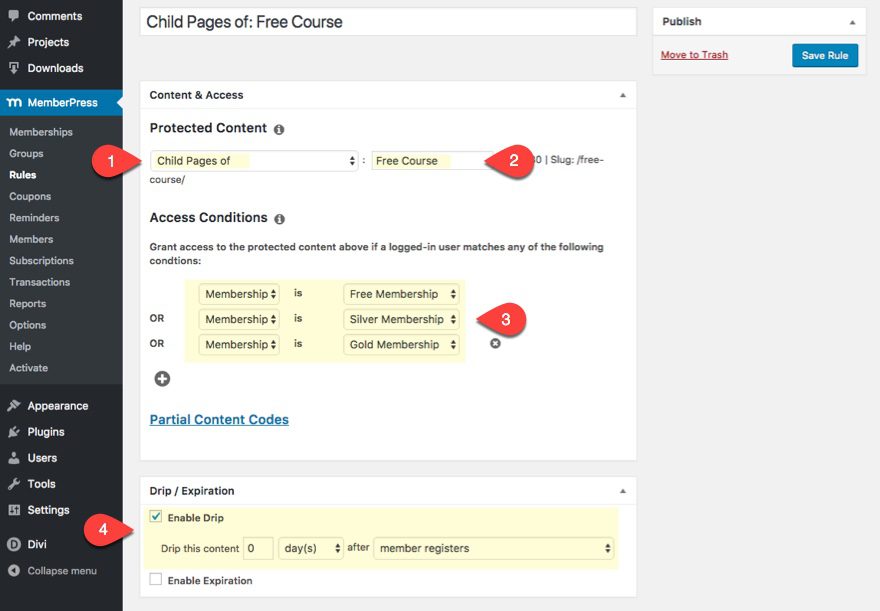Click the Protected Content info icon
Viewport: 880px width, 611px height.
tap(279, 130)
